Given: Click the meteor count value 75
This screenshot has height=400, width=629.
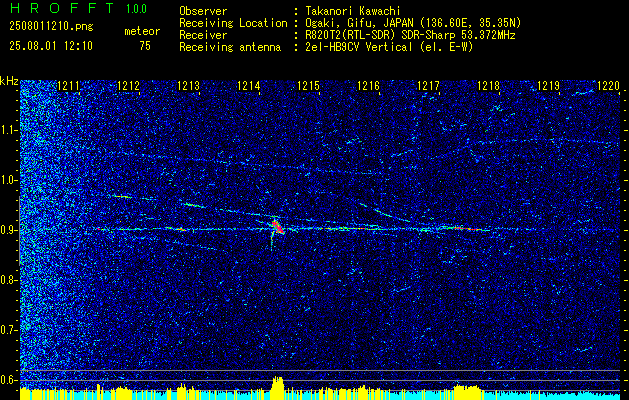Looking at the screenshot, I should pyautogui.click(x=145, y=46).
